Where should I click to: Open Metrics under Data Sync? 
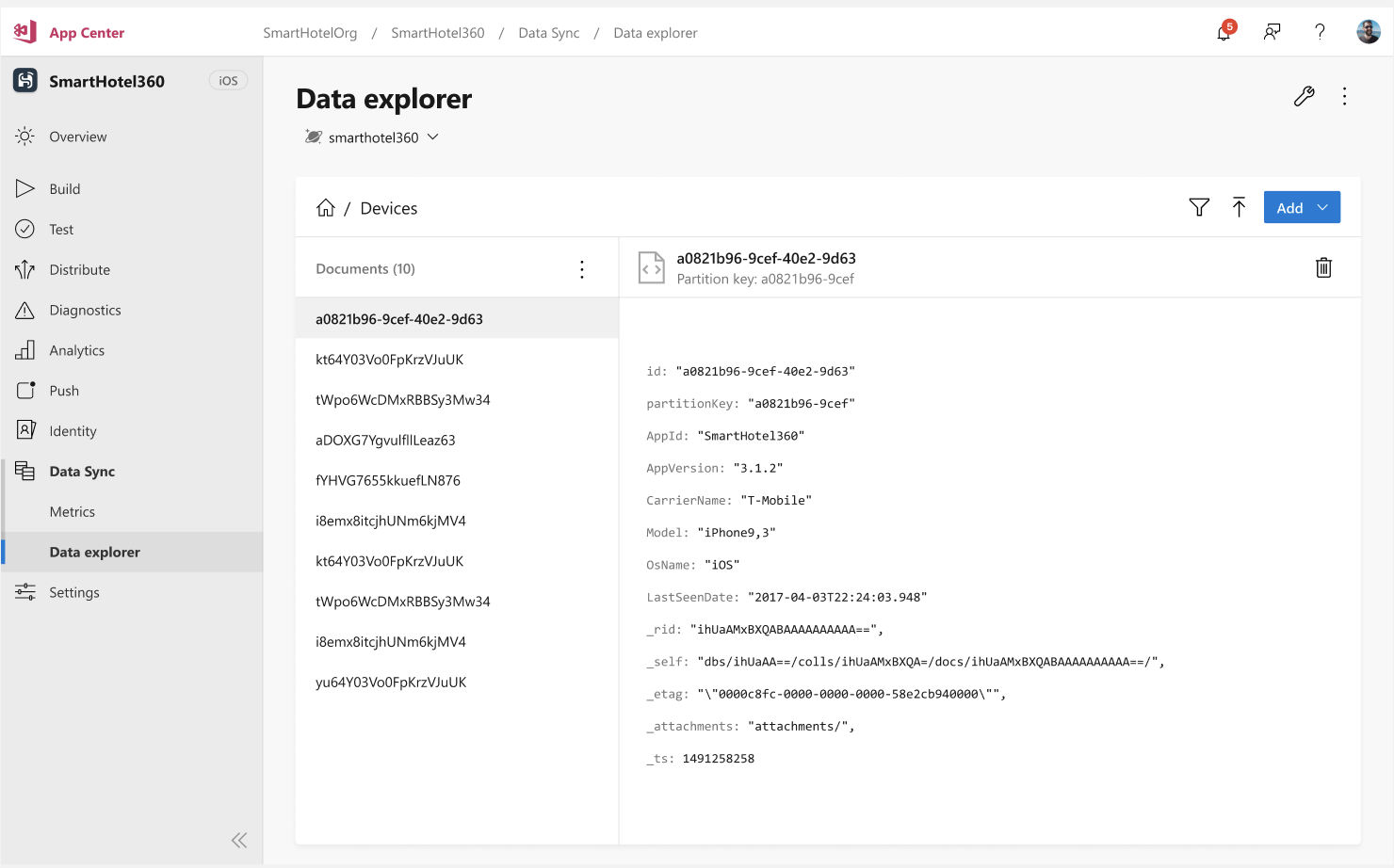pyautogui.click(x=132, y=512)
